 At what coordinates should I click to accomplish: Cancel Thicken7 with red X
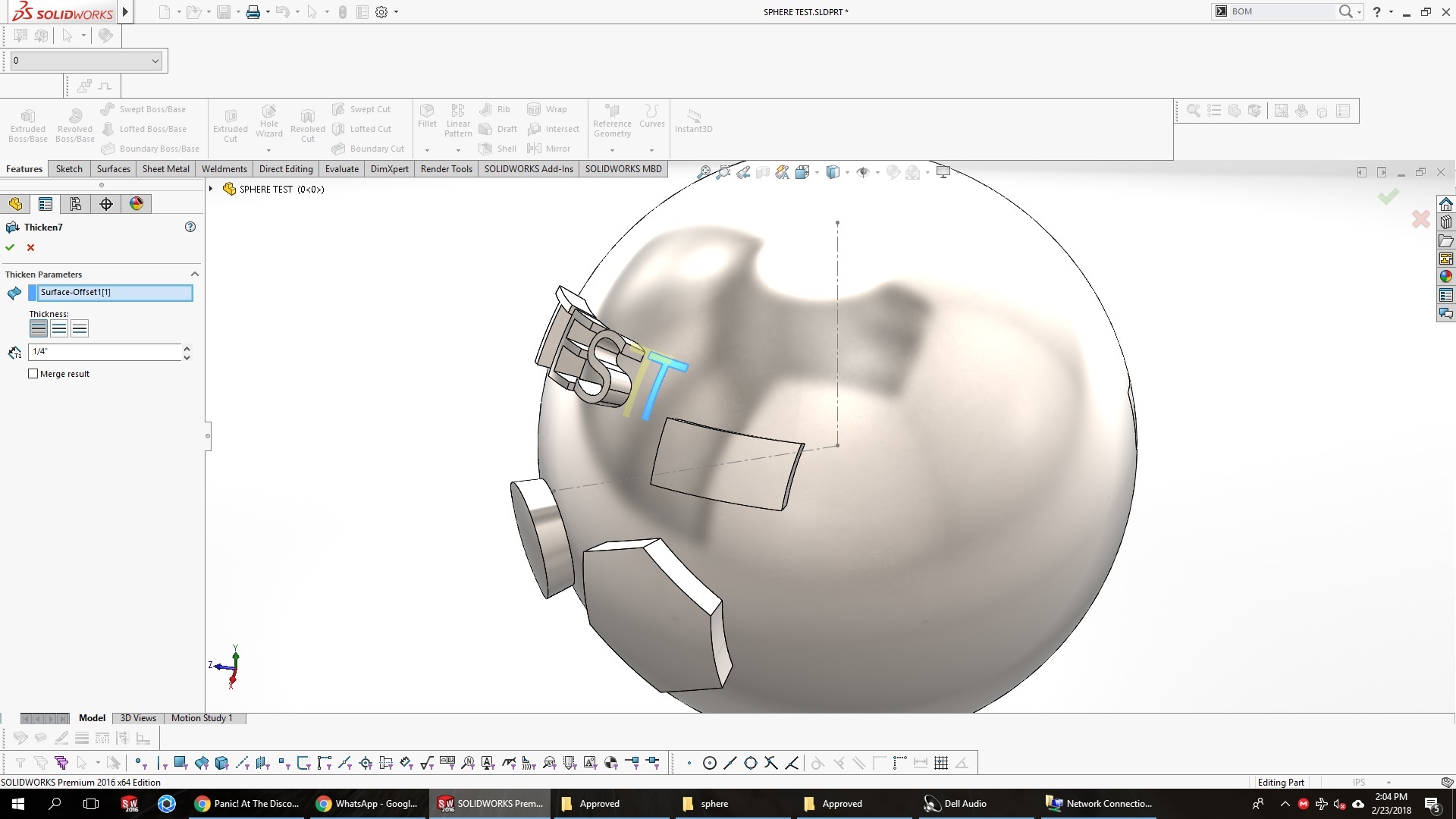point(31,247)
